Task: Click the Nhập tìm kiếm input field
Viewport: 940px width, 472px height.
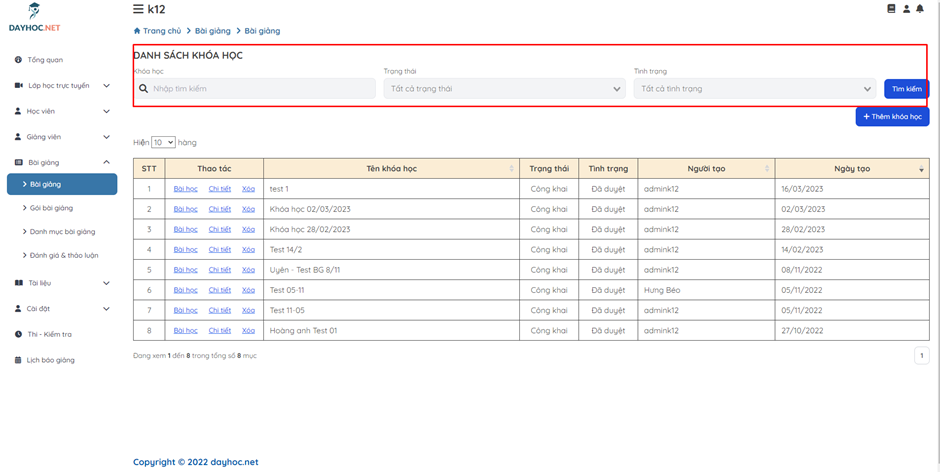Action: pyautogui.click(x=262, y=89)
